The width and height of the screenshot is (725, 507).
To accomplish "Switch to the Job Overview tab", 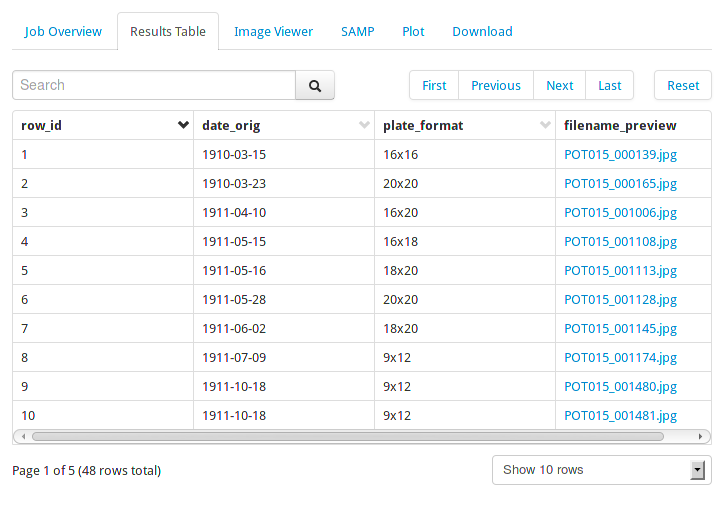I will tap(63, 31).
